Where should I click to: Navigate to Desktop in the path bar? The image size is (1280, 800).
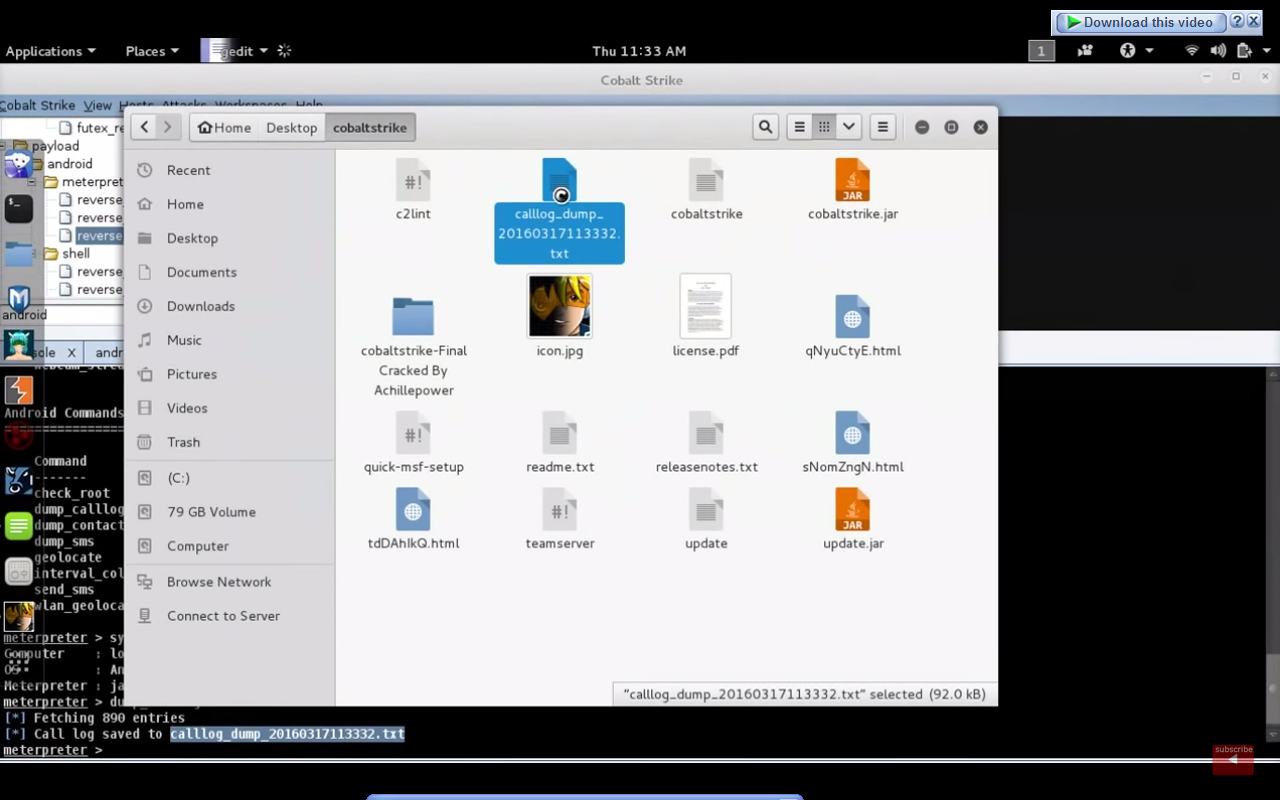pos(292,127)
